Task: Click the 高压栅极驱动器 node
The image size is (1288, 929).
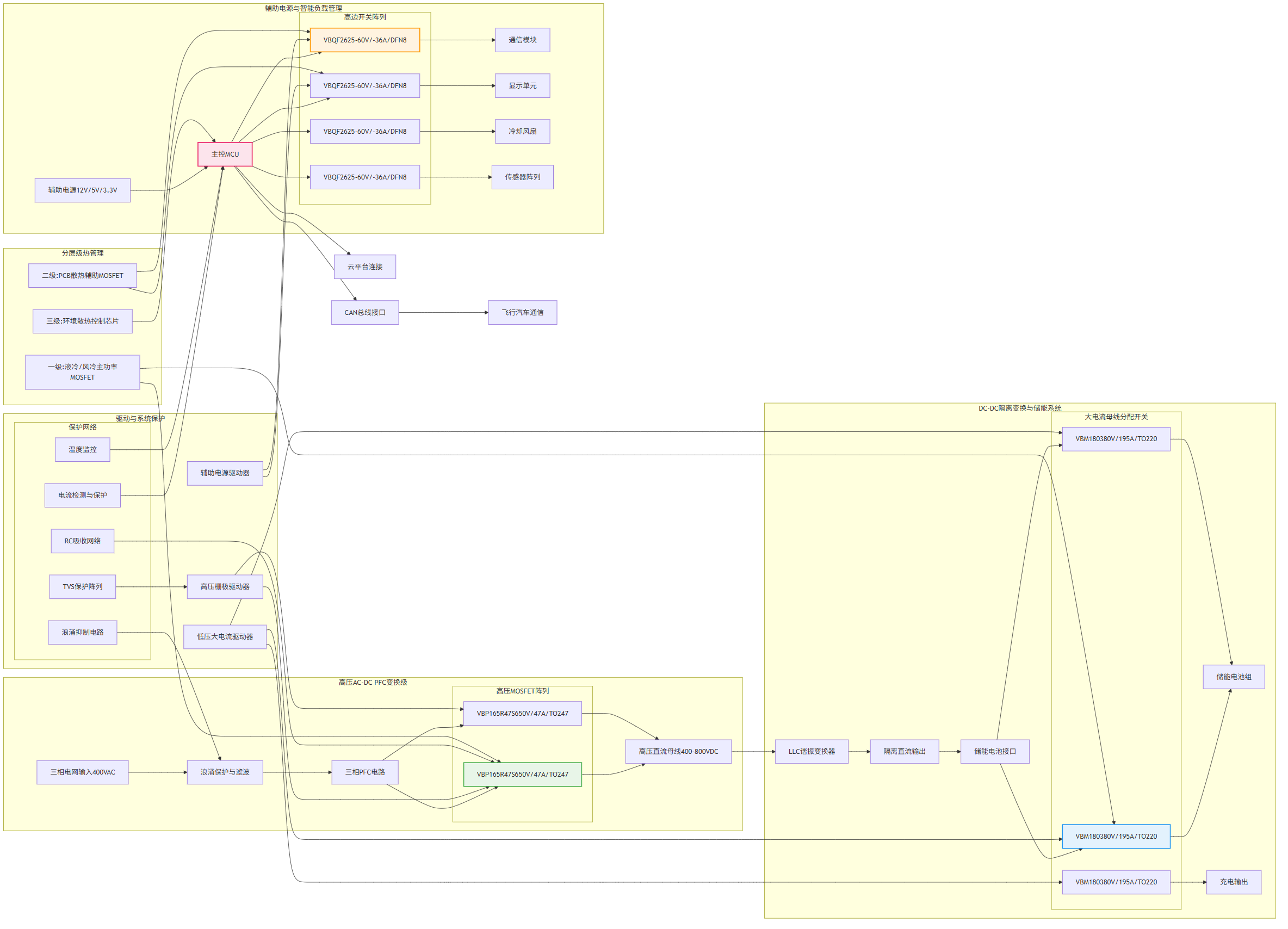Action: pos(225,587)
